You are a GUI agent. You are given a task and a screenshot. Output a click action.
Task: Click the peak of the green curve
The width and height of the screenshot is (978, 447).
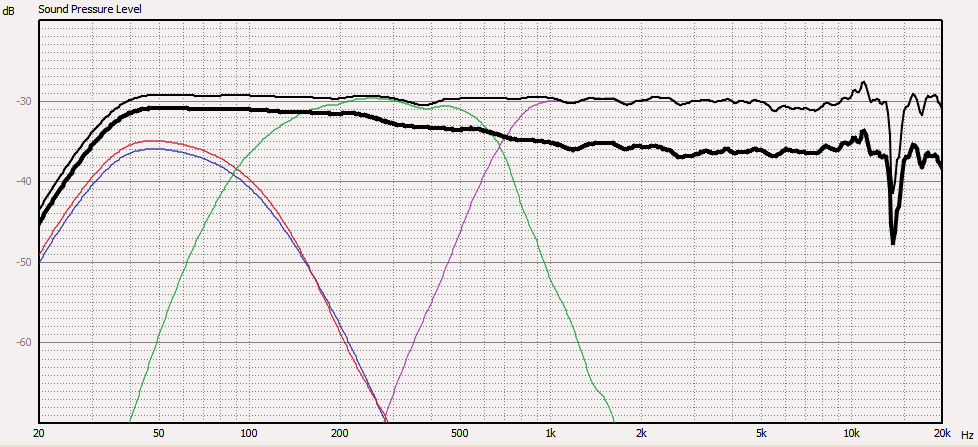pos(373,97)
